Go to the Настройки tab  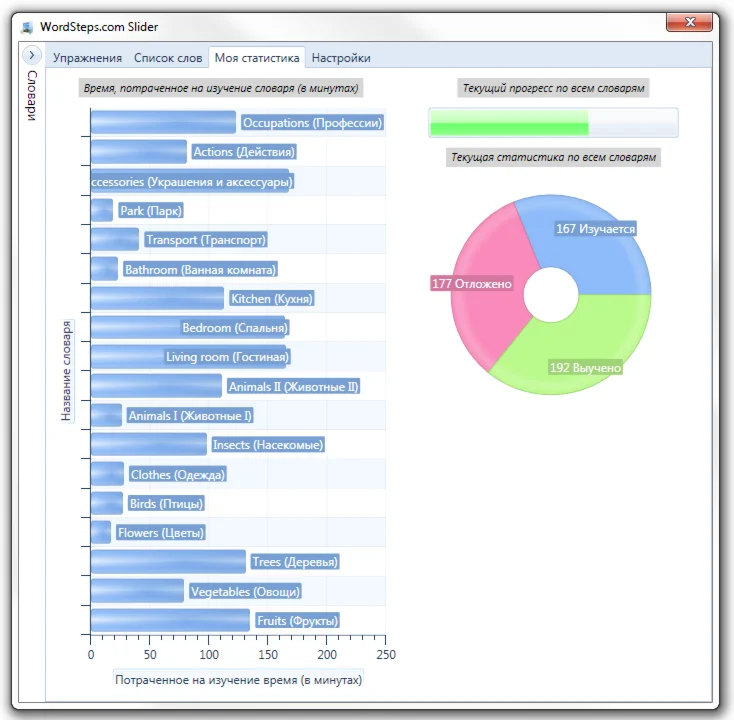(x=341, y=58)
